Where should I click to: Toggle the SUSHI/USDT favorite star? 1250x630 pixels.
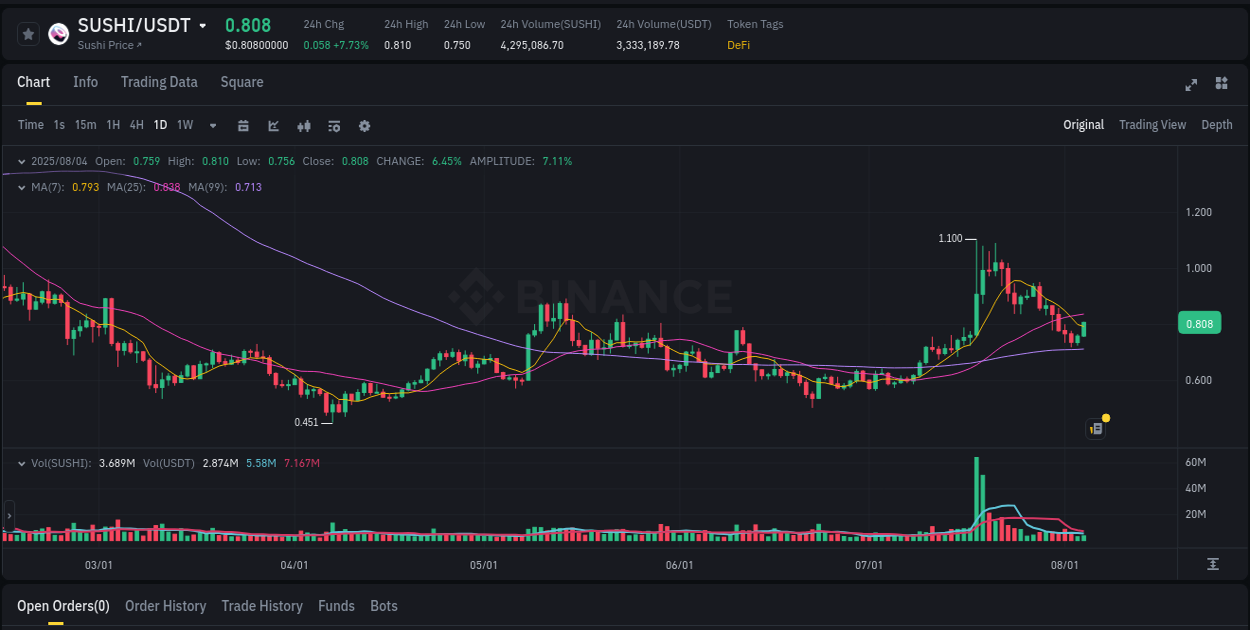tap(28, 33)
